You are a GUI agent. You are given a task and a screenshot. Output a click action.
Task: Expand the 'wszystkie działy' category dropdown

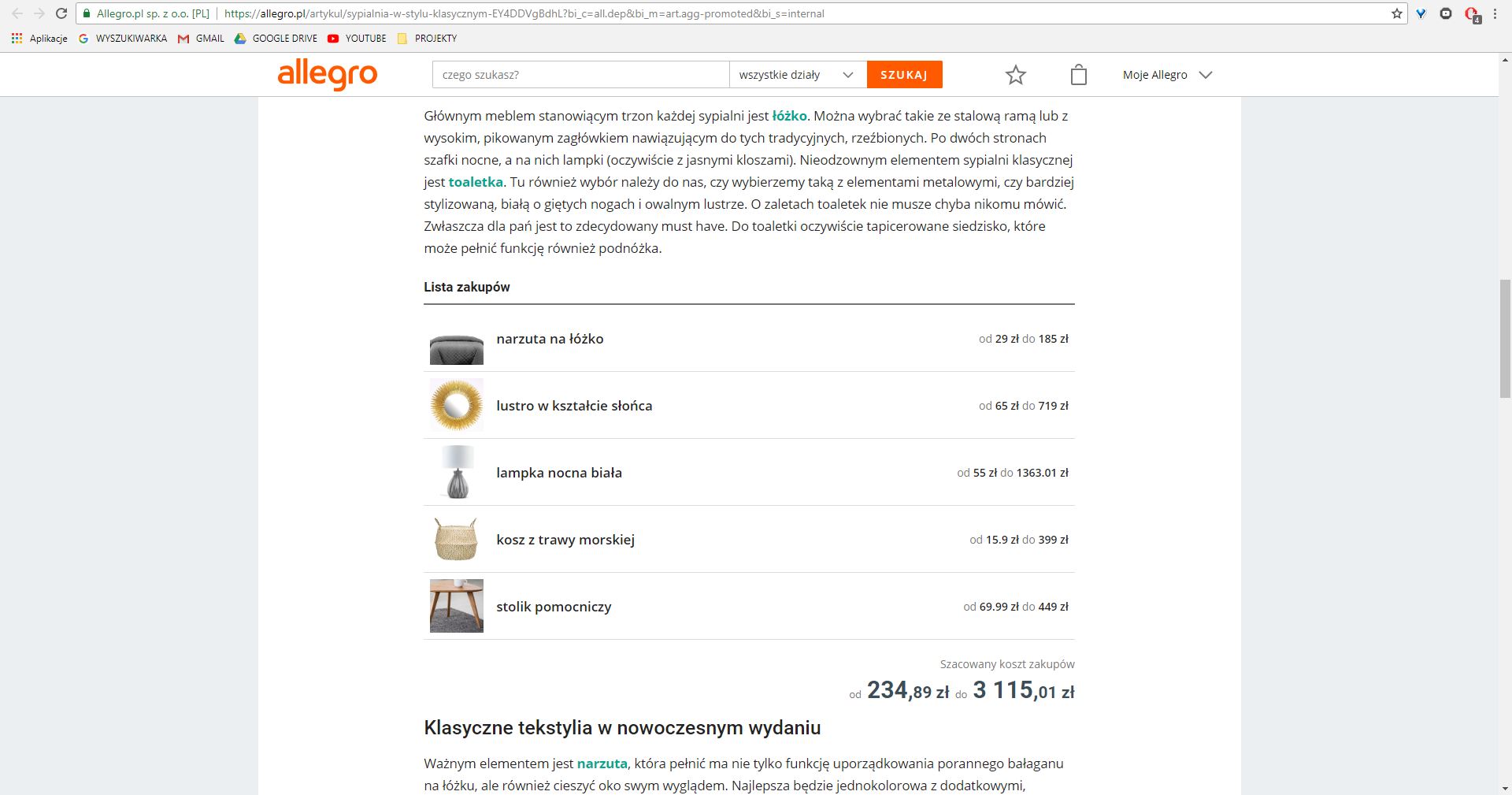797,75
